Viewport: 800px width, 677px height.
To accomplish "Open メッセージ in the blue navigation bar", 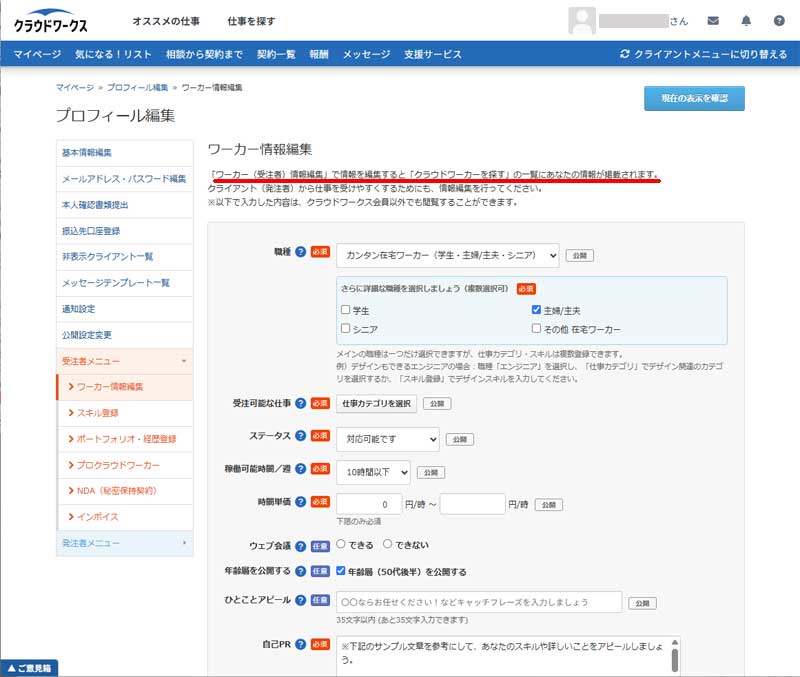I will click(366, 54).
